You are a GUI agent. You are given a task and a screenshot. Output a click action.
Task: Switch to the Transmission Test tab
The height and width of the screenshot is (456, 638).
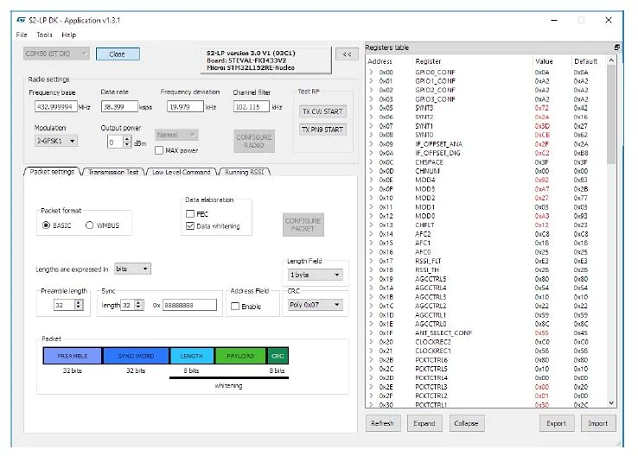click(x=113, y=172)
